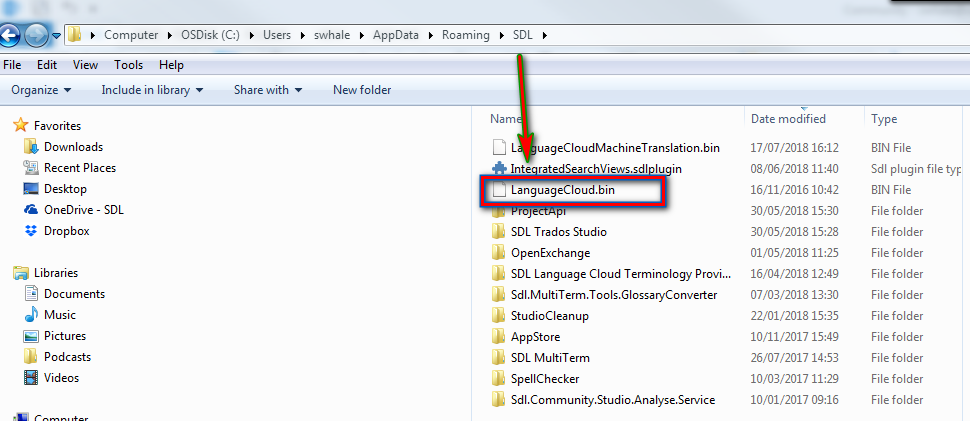Click the date 26/07/2017 14:53
This screenshot has width=970, height=421.
pos(794,358)
